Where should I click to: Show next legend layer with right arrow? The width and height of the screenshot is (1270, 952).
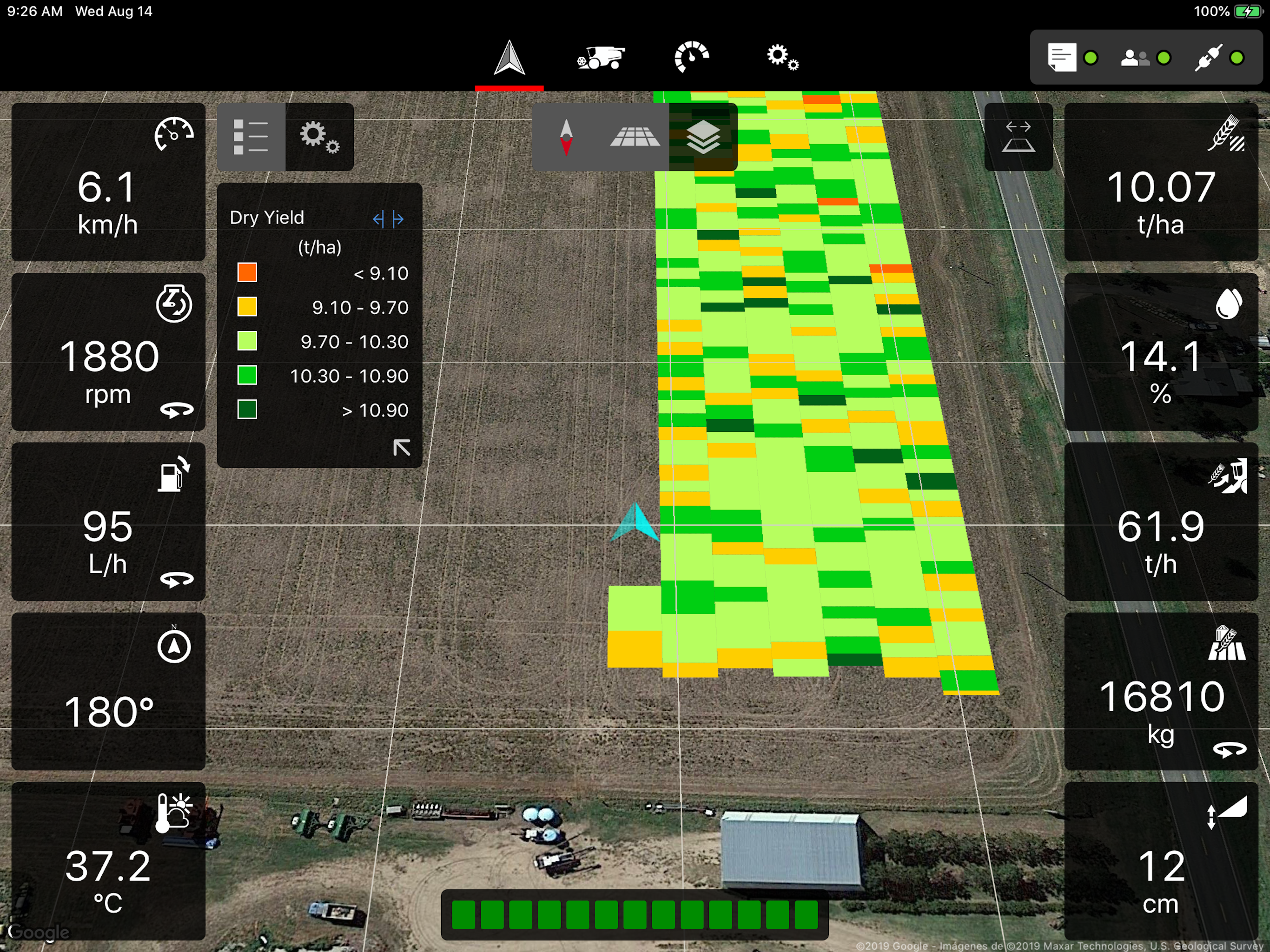(398, 219)
